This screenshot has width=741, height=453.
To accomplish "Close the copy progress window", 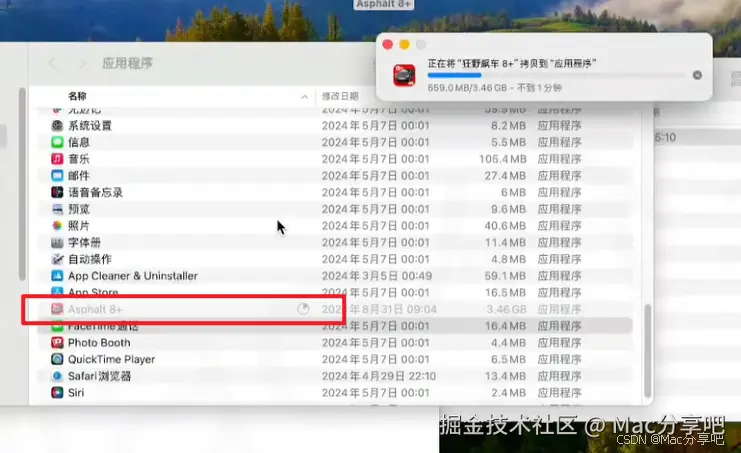I will pyautogui.click(x=388, y=44).
